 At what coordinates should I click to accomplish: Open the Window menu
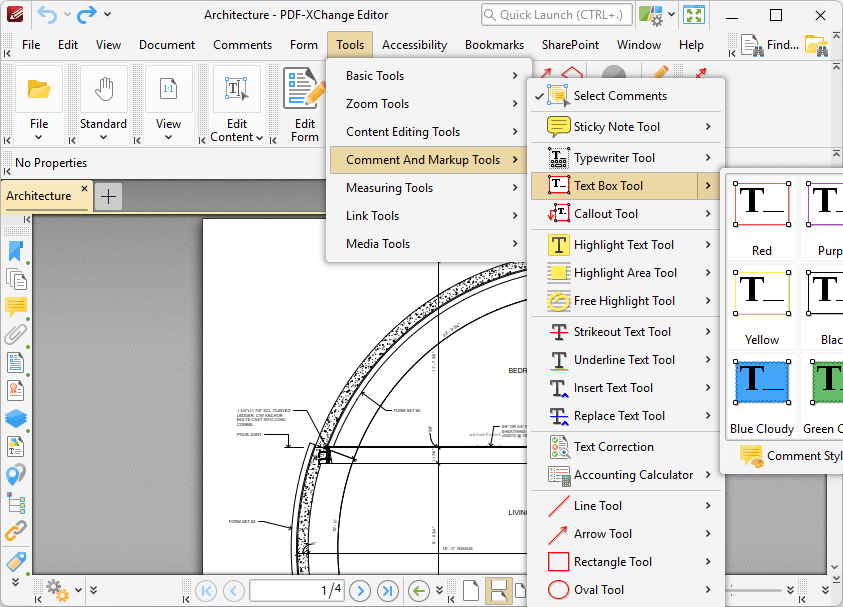[x=638, y=45]
